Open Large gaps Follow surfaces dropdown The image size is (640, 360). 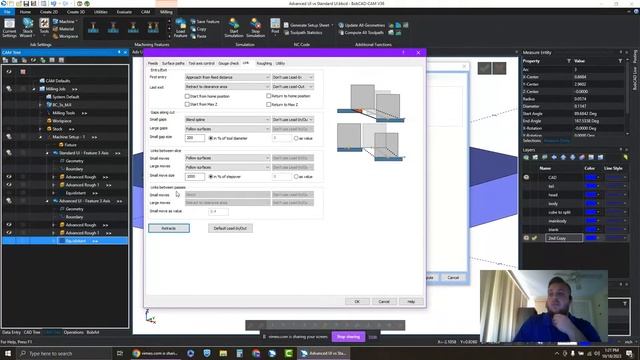click(x=227, y=129)
